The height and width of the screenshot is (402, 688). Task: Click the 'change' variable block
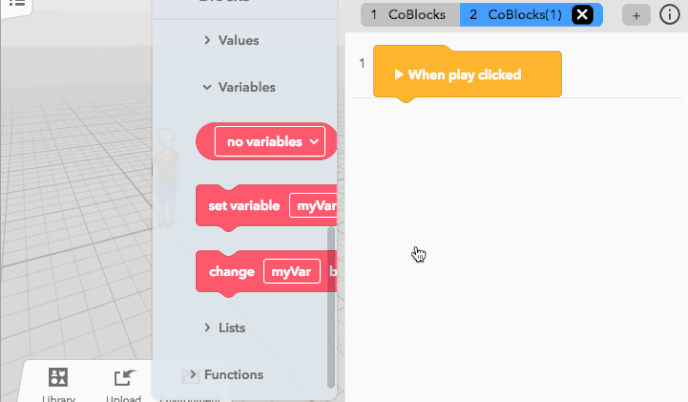click(231, 272)
